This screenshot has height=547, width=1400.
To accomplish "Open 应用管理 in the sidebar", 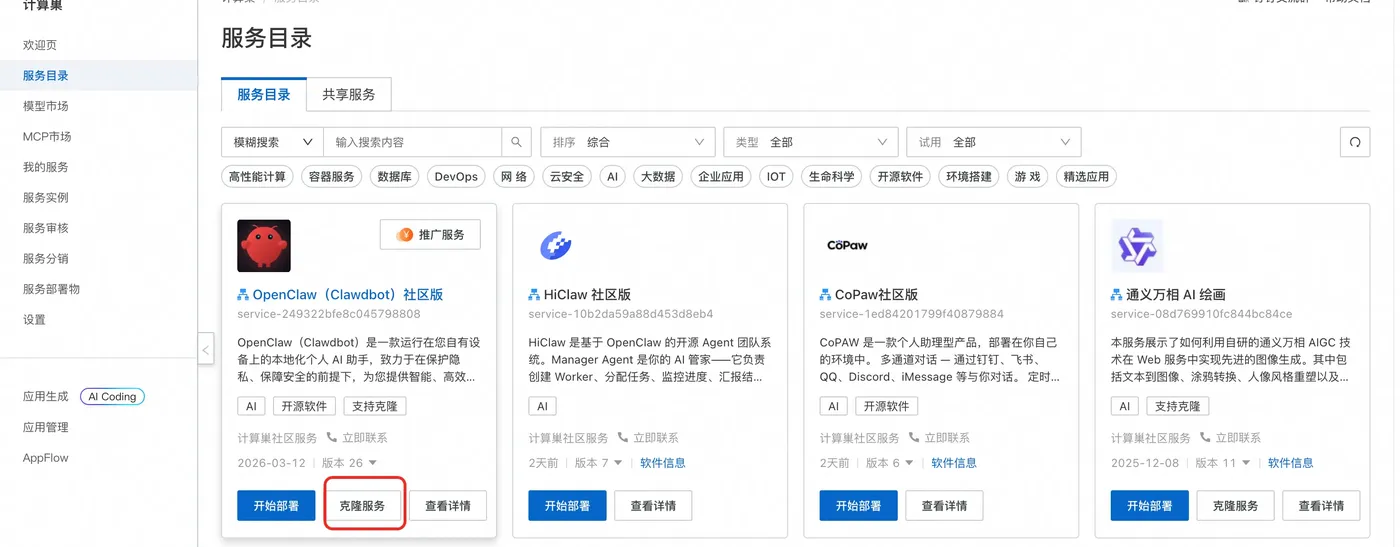I will click(46, 427).
